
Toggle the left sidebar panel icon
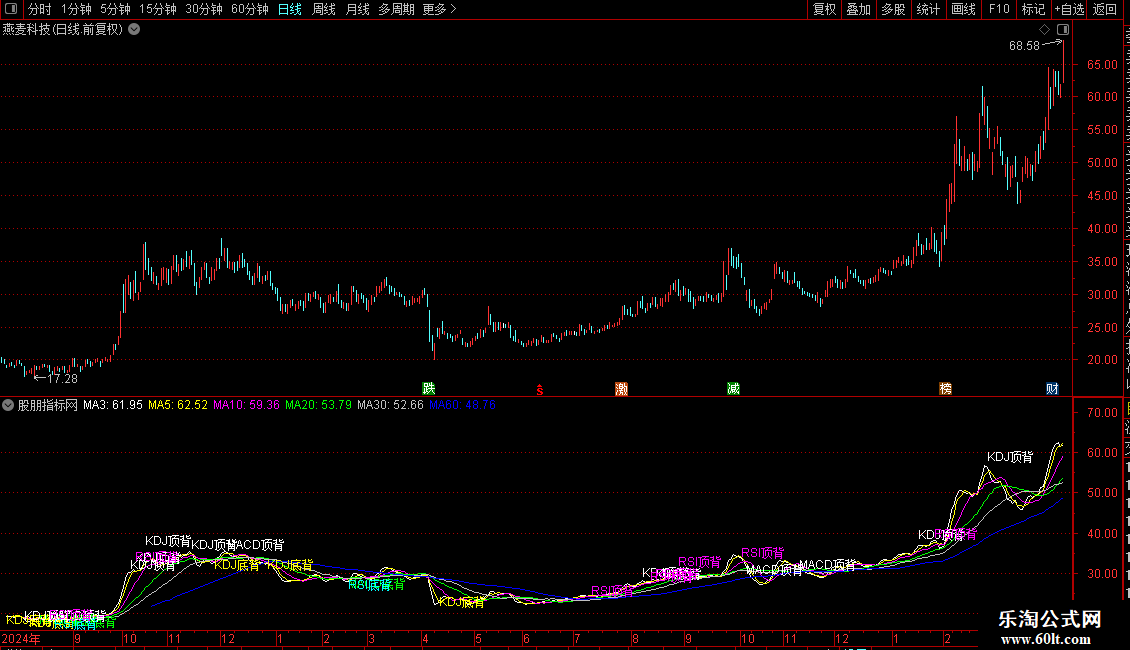[11, 9]
